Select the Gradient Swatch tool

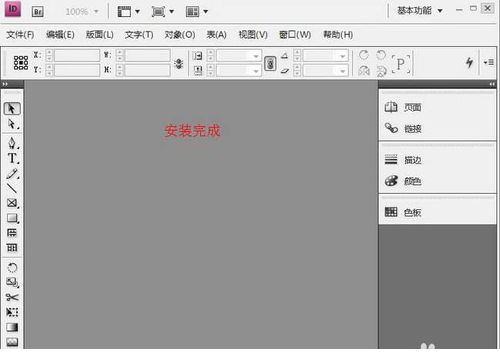(12, 327)
